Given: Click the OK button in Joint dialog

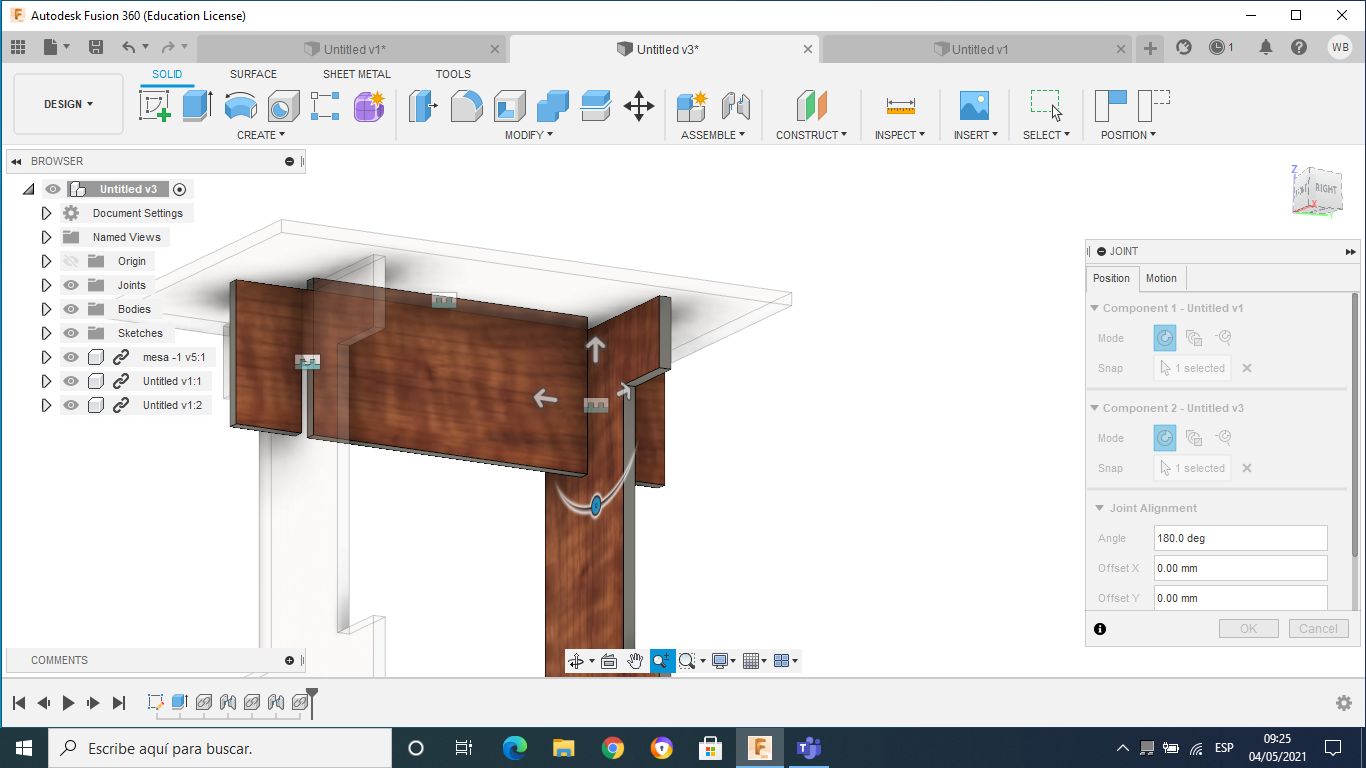Looking at the screenshot, I should click(1248, 629).
